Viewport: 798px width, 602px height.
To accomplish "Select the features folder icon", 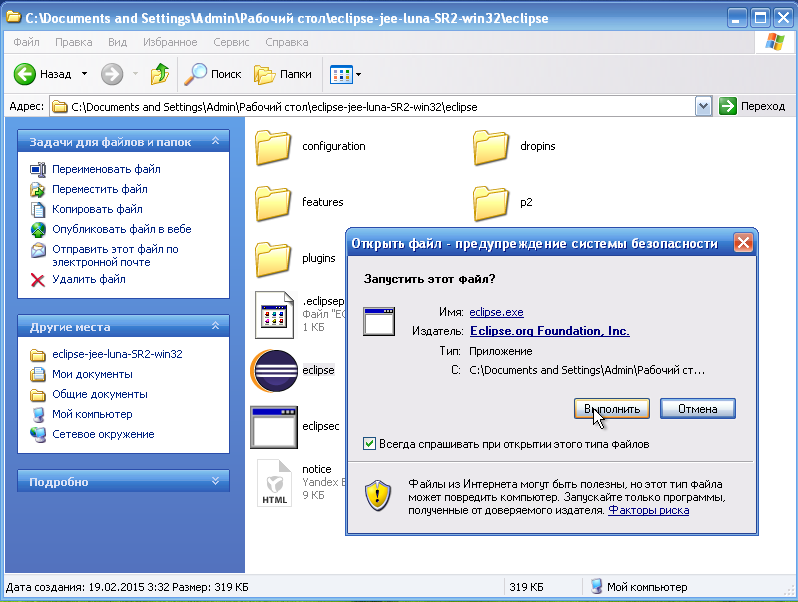I will tap(273, 203).
